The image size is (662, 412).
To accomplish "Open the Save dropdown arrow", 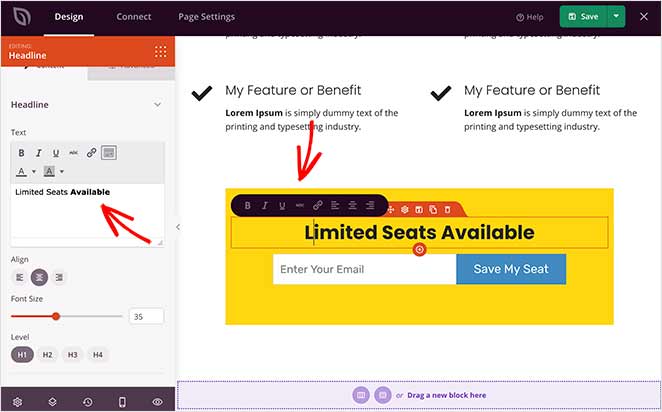I will [x=616, y=16].
